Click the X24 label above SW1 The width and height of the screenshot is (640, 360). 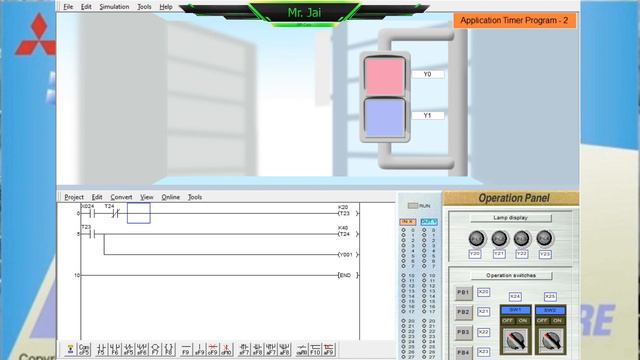coord(515,296)
